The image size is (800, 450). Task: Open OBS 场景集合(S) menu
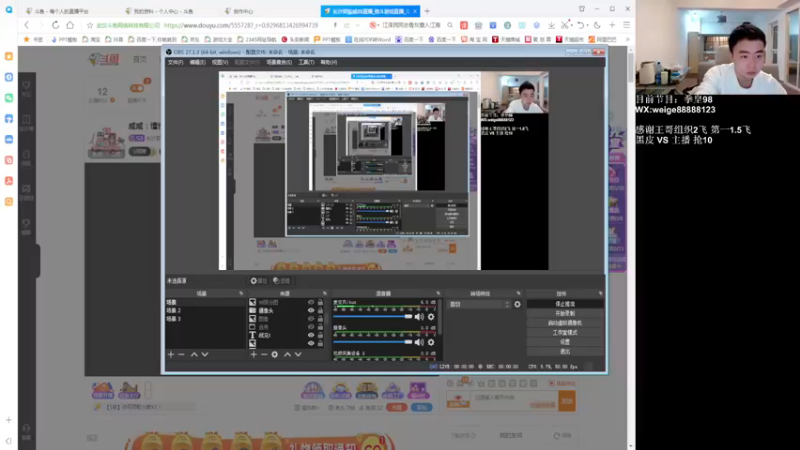click(x=279, y=62)
